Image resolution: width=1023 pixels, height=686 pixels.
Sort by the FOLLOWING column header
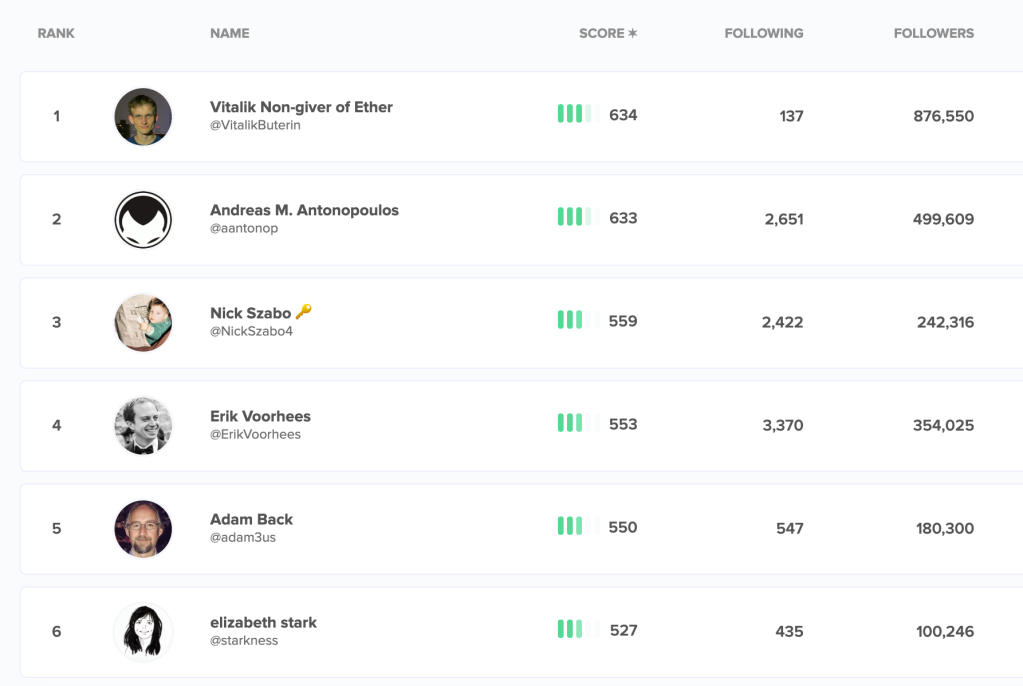point(763,33)
